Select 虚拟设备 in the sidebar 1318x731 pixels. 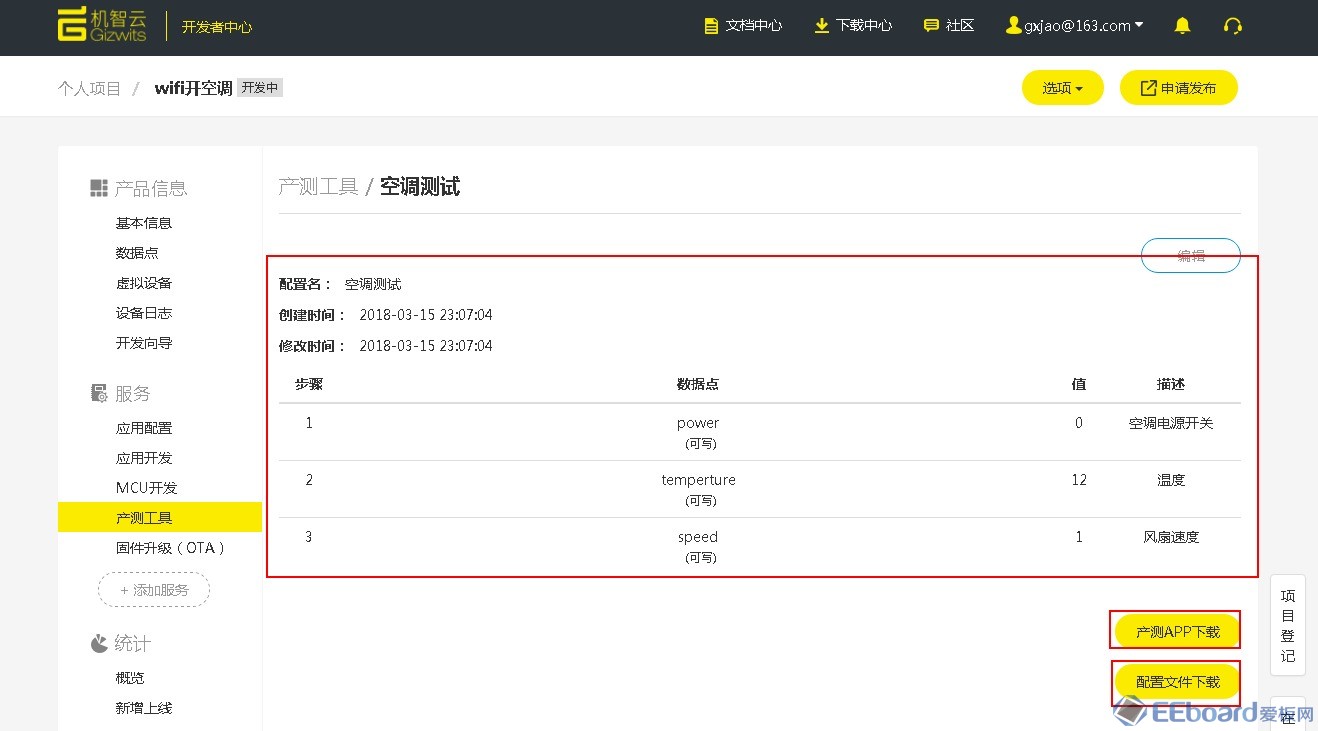(x=144, y=283)
